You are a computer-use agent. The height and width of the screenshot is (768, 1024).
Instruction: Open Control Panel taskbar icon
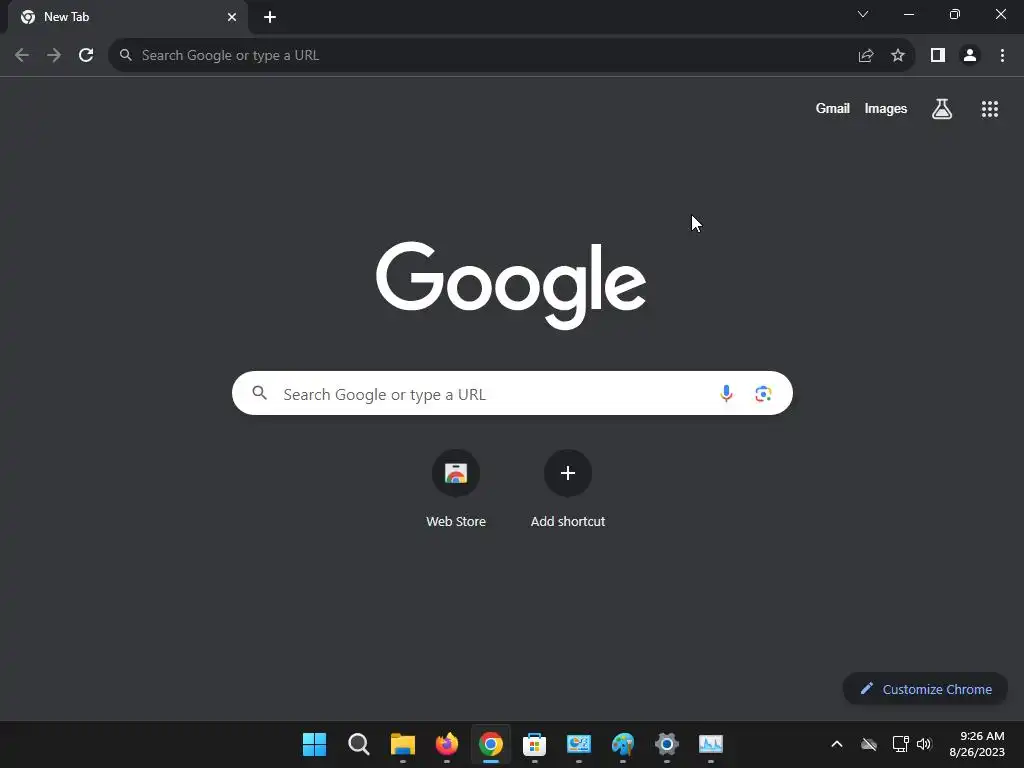pos(579,744)
